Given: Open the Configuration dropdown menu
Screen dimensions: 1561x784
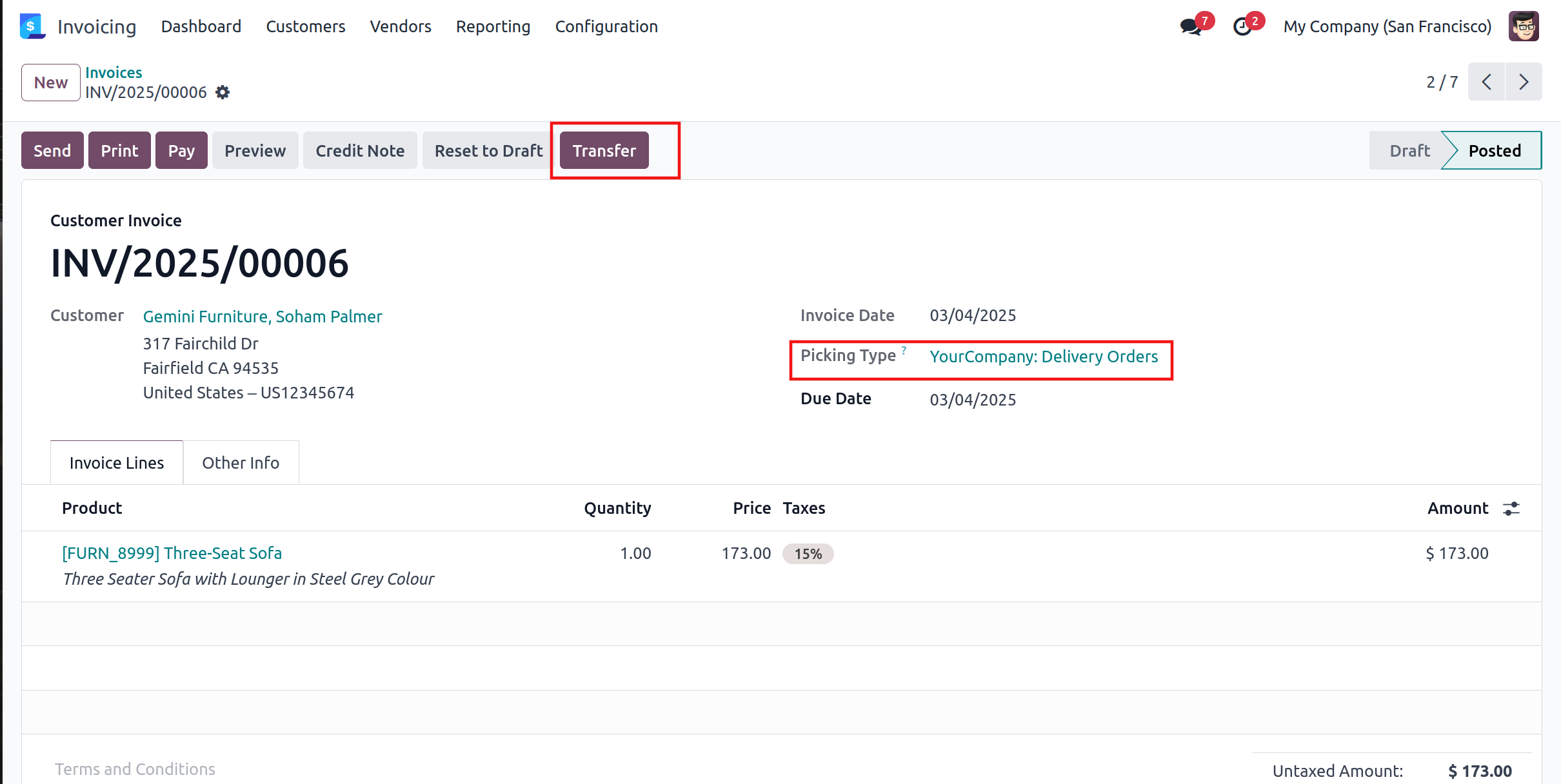Looking at the screenshot, I should pos(606,26).
